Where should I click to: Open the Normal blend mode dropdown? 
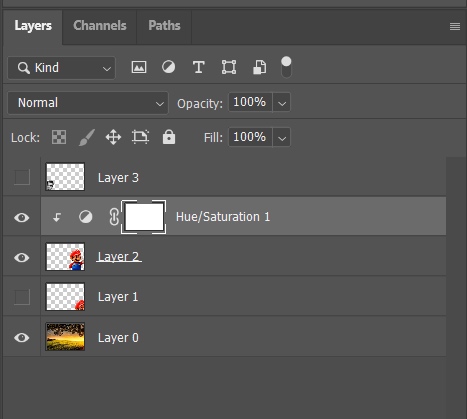(88, 103)
